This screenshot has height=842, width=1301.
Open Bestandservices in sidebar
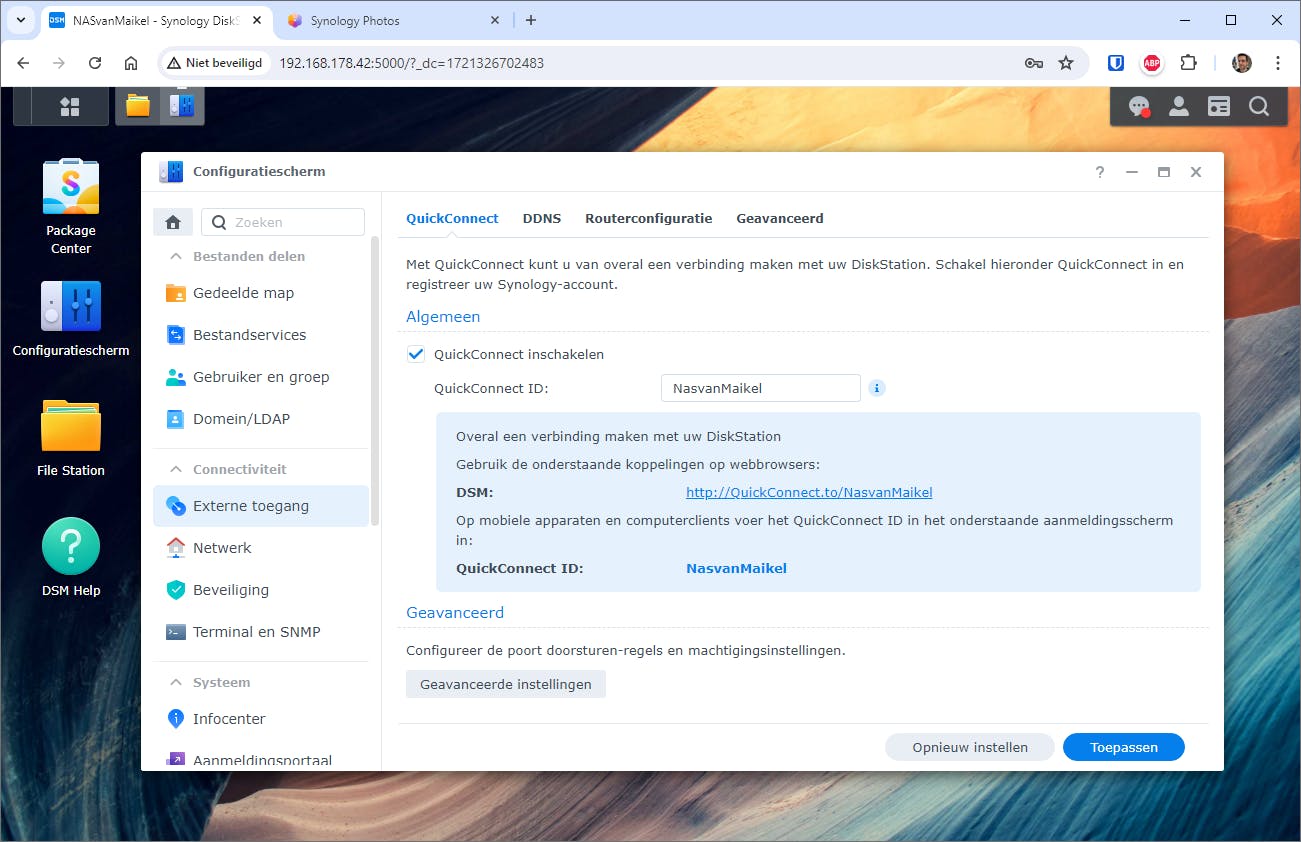click(x=261, y=335)
